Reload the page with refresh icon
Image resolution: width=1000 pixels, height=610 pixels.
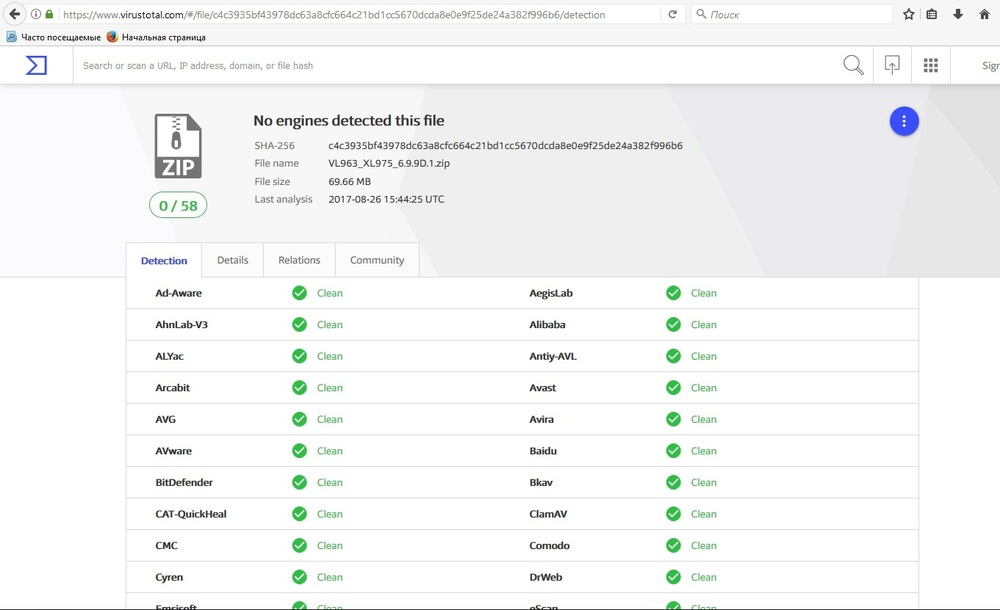[x=673, y=15]
